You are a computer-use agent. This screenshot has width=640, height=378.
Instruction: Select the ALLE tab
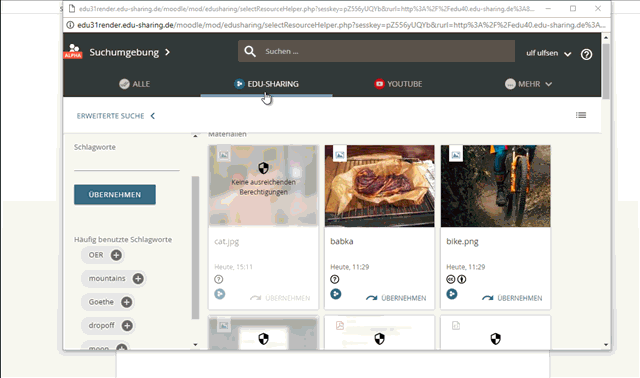coord(135,84)
